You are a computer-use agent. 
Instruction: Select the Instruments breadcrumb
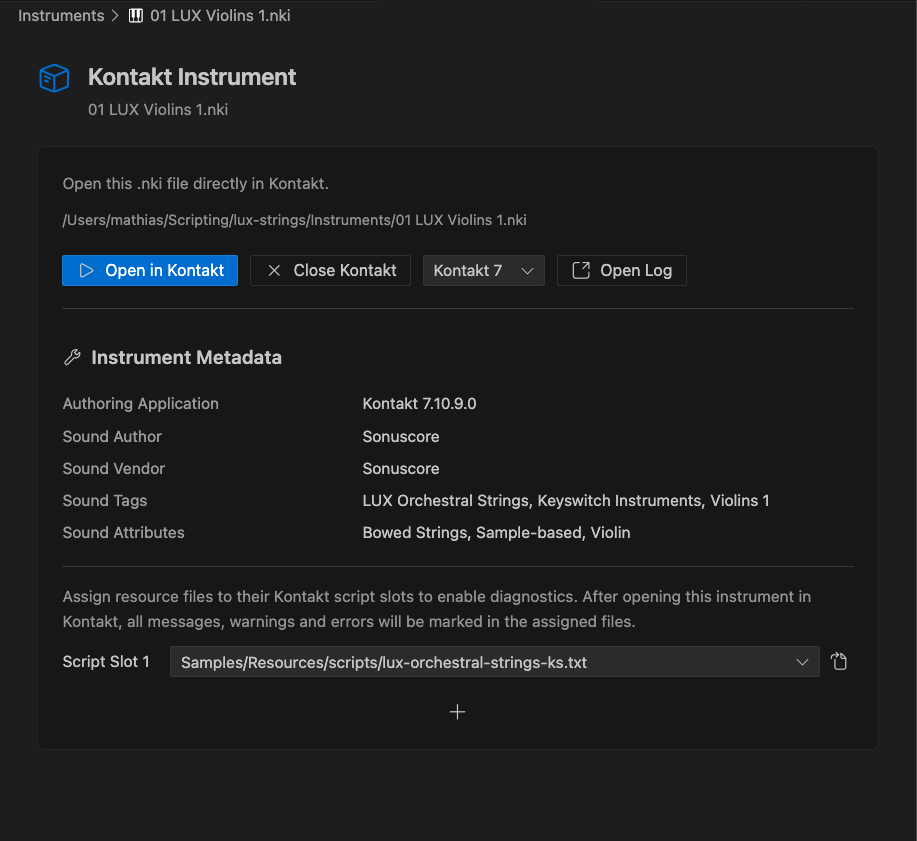pos(61,16)
